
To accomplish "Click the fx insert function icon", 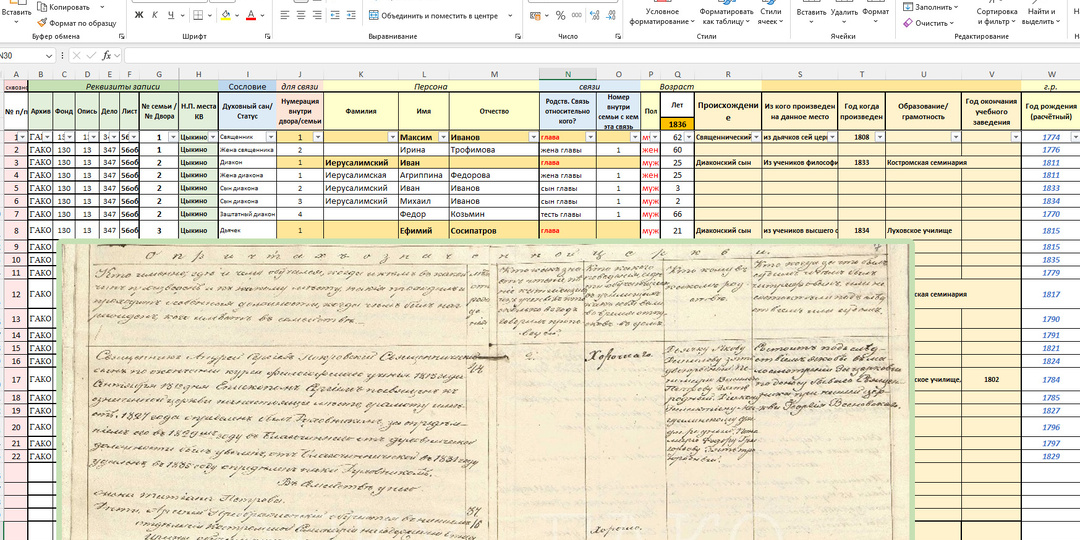I will (x=107, y=55).
